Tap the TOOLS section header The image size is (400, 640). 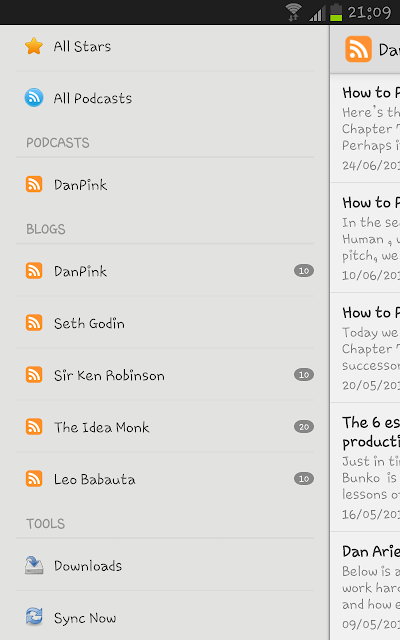tap(45, 523)
